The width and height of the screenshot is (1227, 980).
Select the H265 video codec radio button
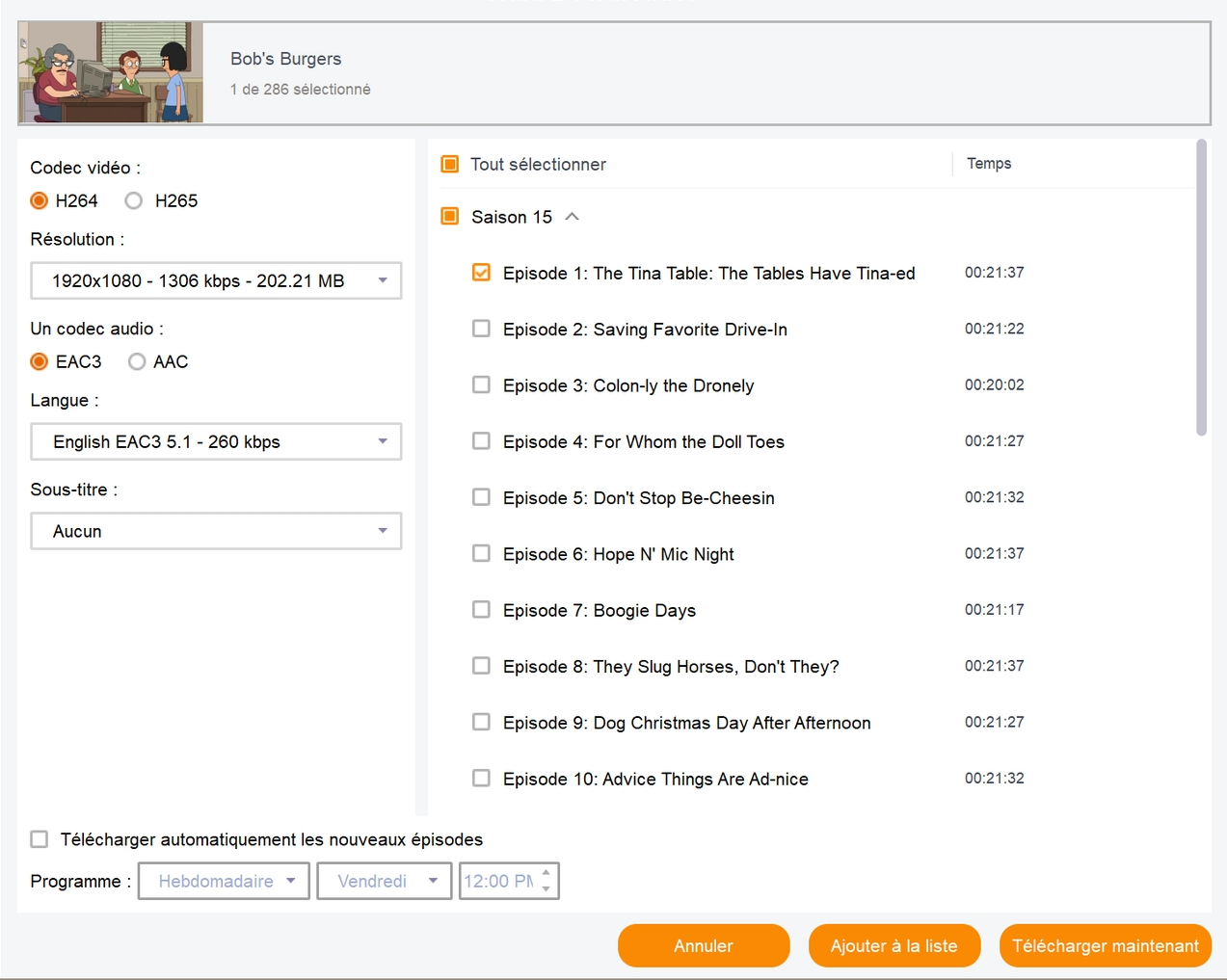[134, 200]
